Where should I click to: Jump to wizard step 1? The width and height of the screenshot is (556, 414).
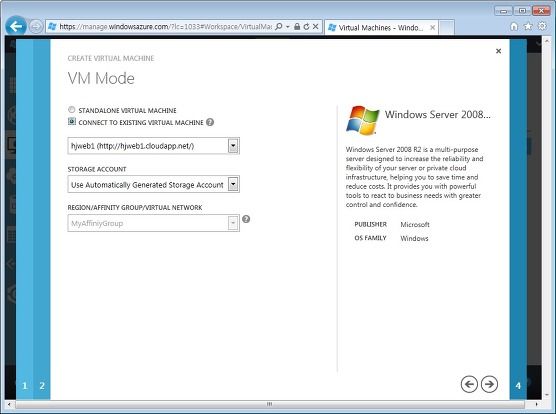[24, 386]
